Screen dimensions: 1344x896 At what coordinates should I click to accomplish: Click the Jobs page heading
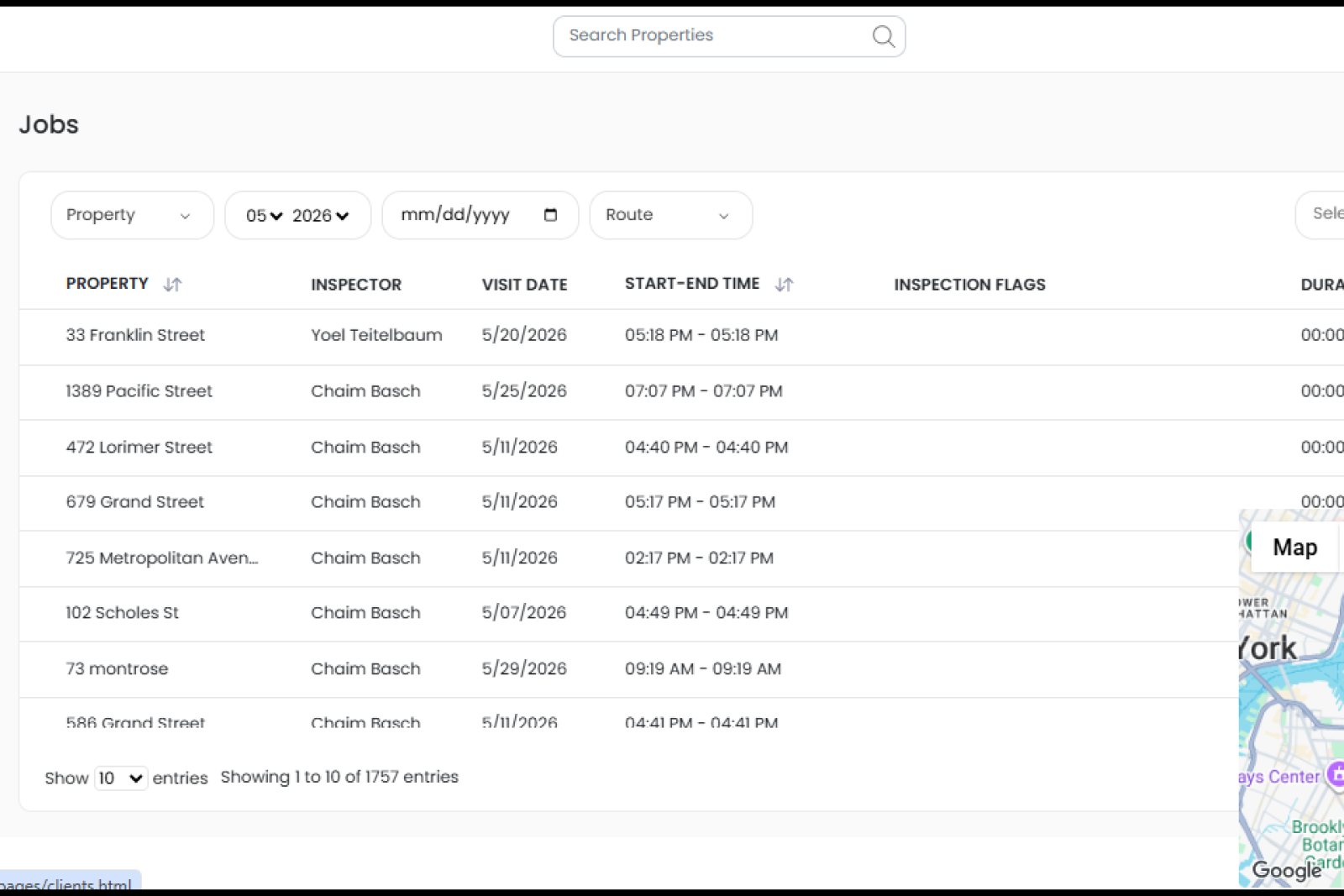[x=49, y=124]
